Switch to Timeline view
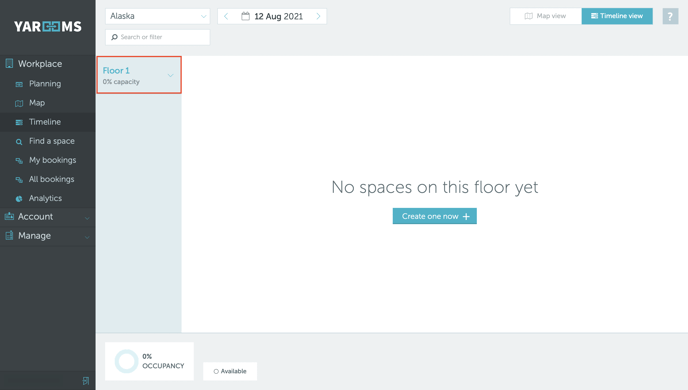 coord(617,16)
